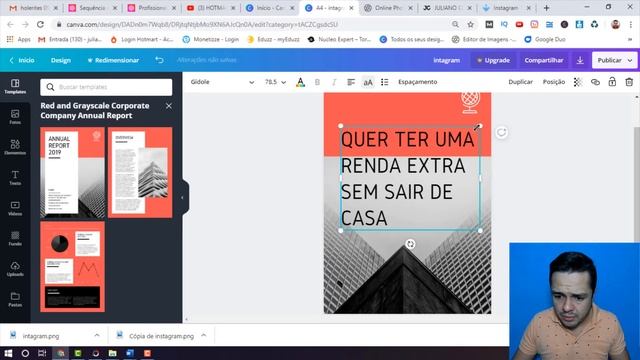This screenshot has height=360, width=640.
Task: Open the browser profile avatar
Action: [x=616, y=24]
